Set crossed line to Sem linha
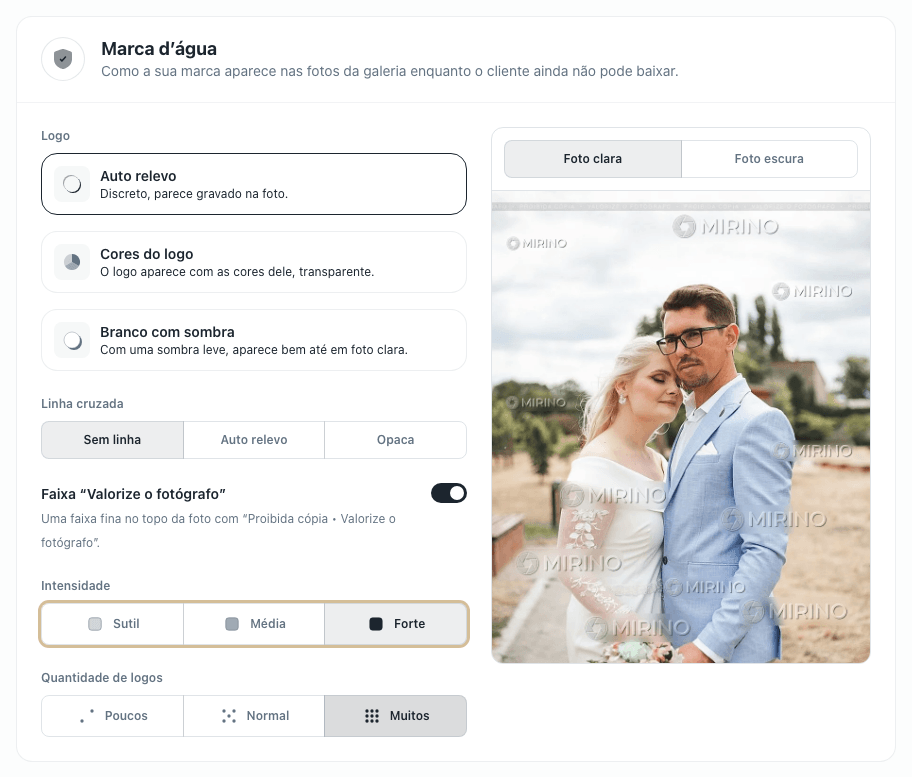 pyautogui.click(x=112, y=440)
